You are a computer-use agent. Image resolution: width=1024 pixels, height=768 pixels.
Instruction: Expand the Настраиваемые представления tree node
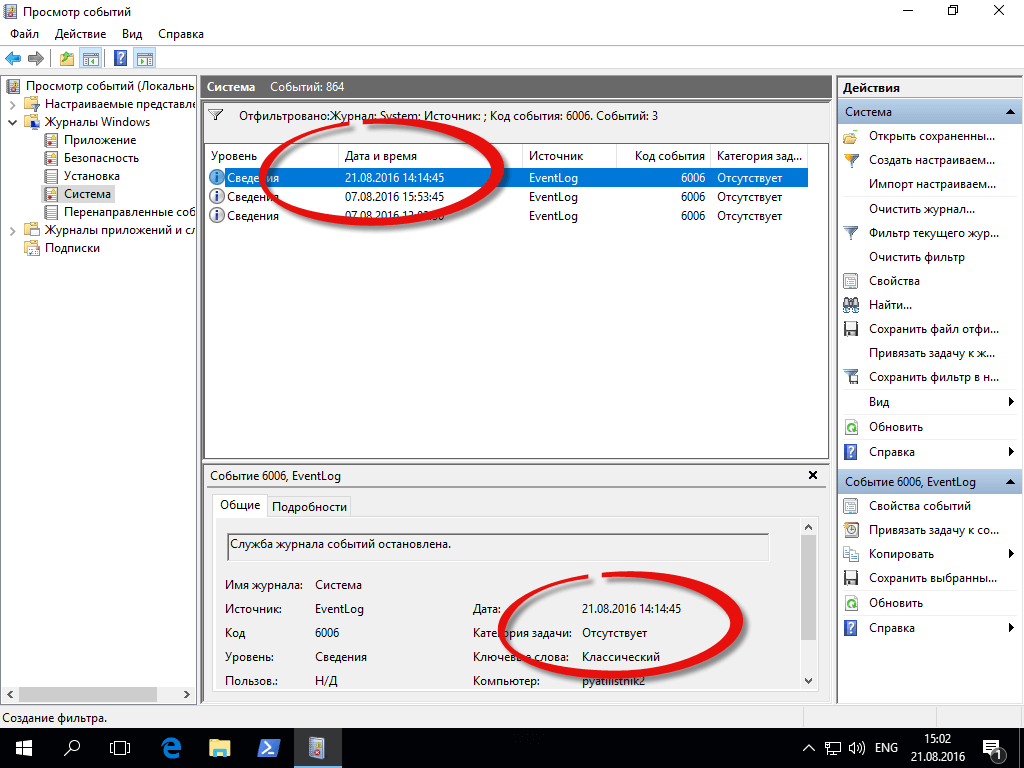point(12,104)
